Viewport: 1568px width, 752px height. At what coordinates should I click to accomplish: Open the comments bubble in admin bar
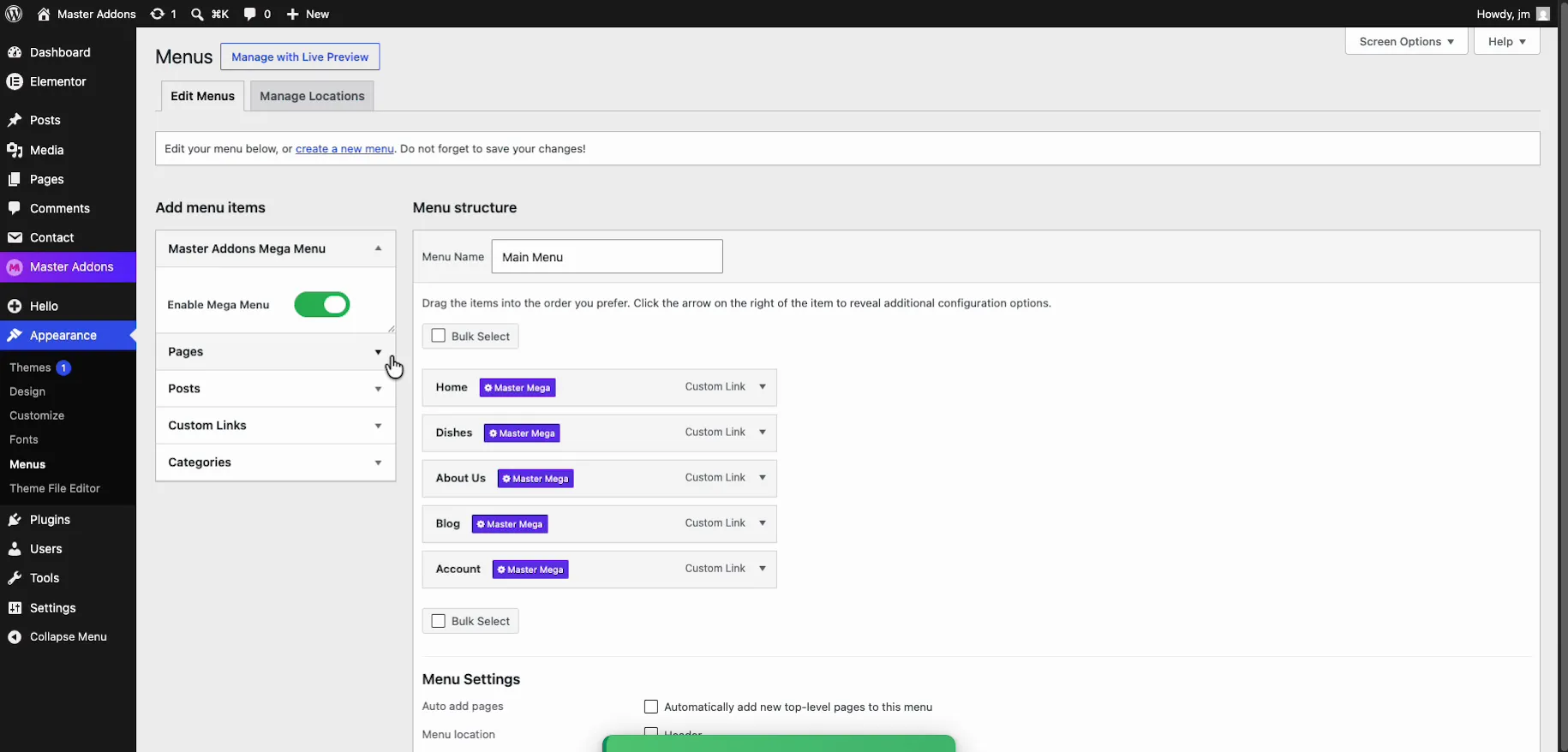click(249, 14)
